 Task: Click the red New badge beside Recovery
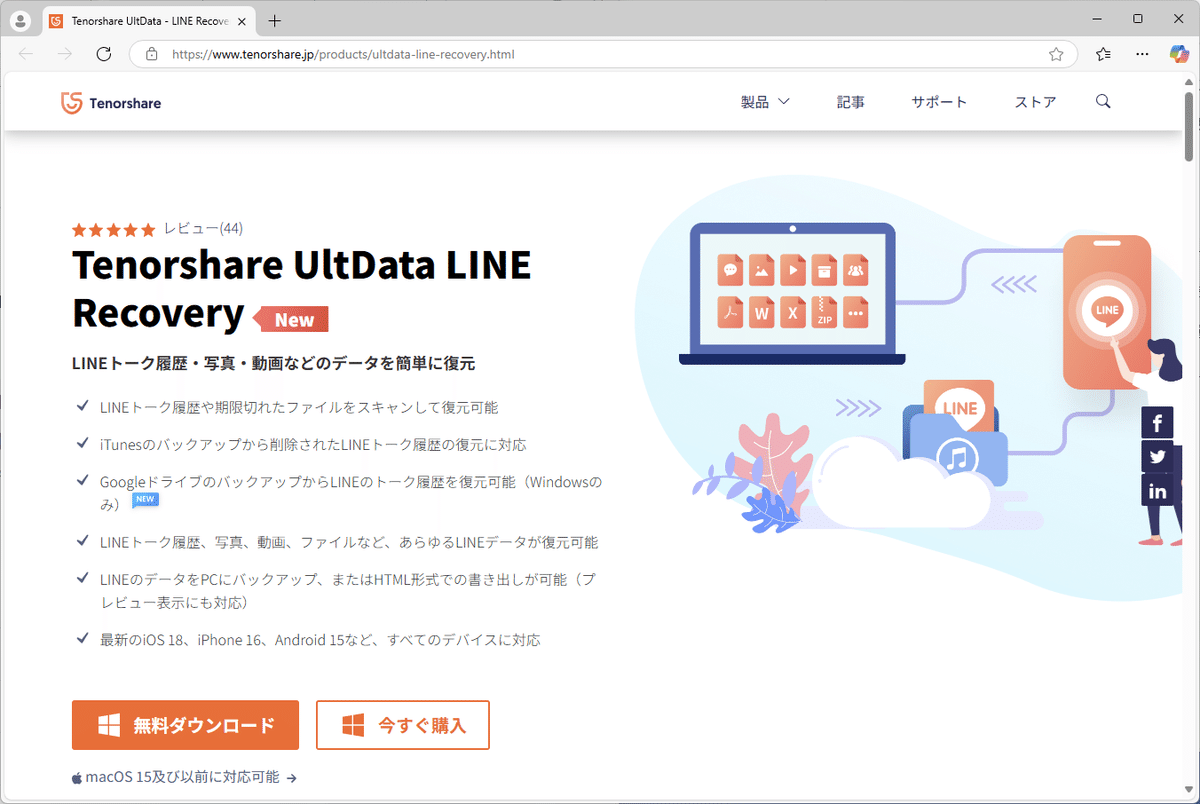coord(290,320)
